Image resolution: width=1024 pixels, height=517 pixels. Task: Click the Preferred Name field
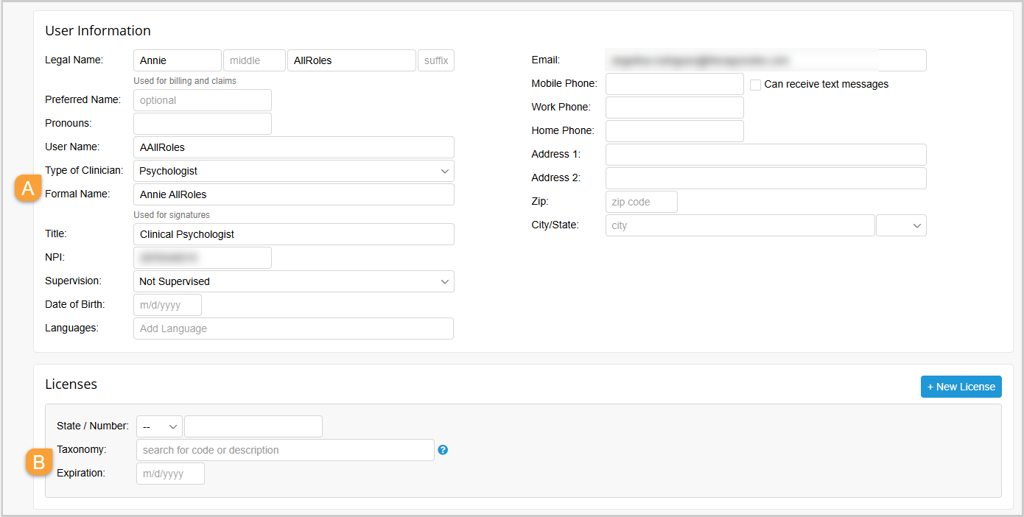[x=202, y=100]
